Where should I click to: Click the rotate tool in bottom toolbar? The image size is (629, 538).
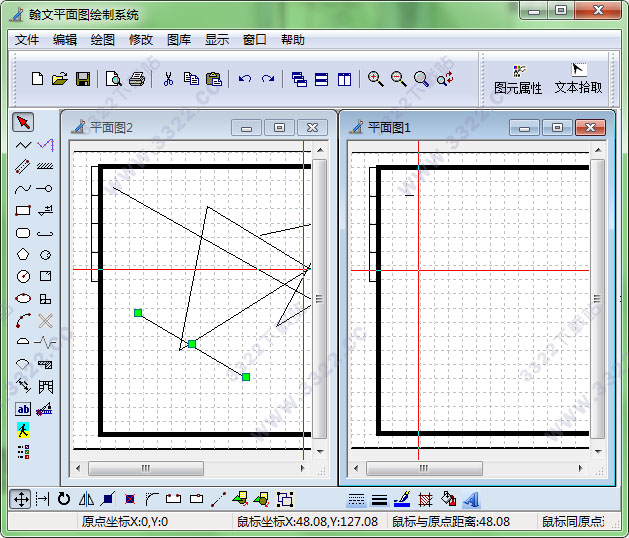[65, 498]
